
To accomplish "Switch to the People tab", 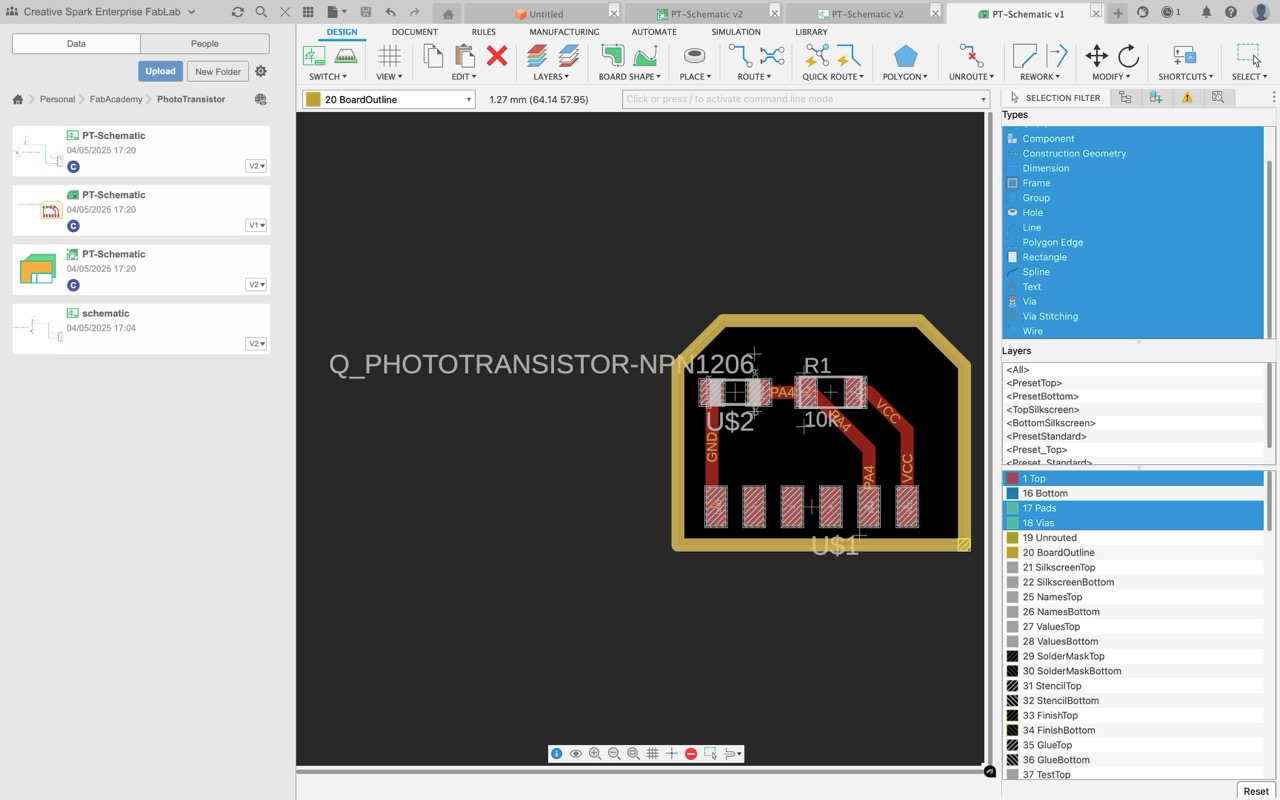I will point(205,44).
